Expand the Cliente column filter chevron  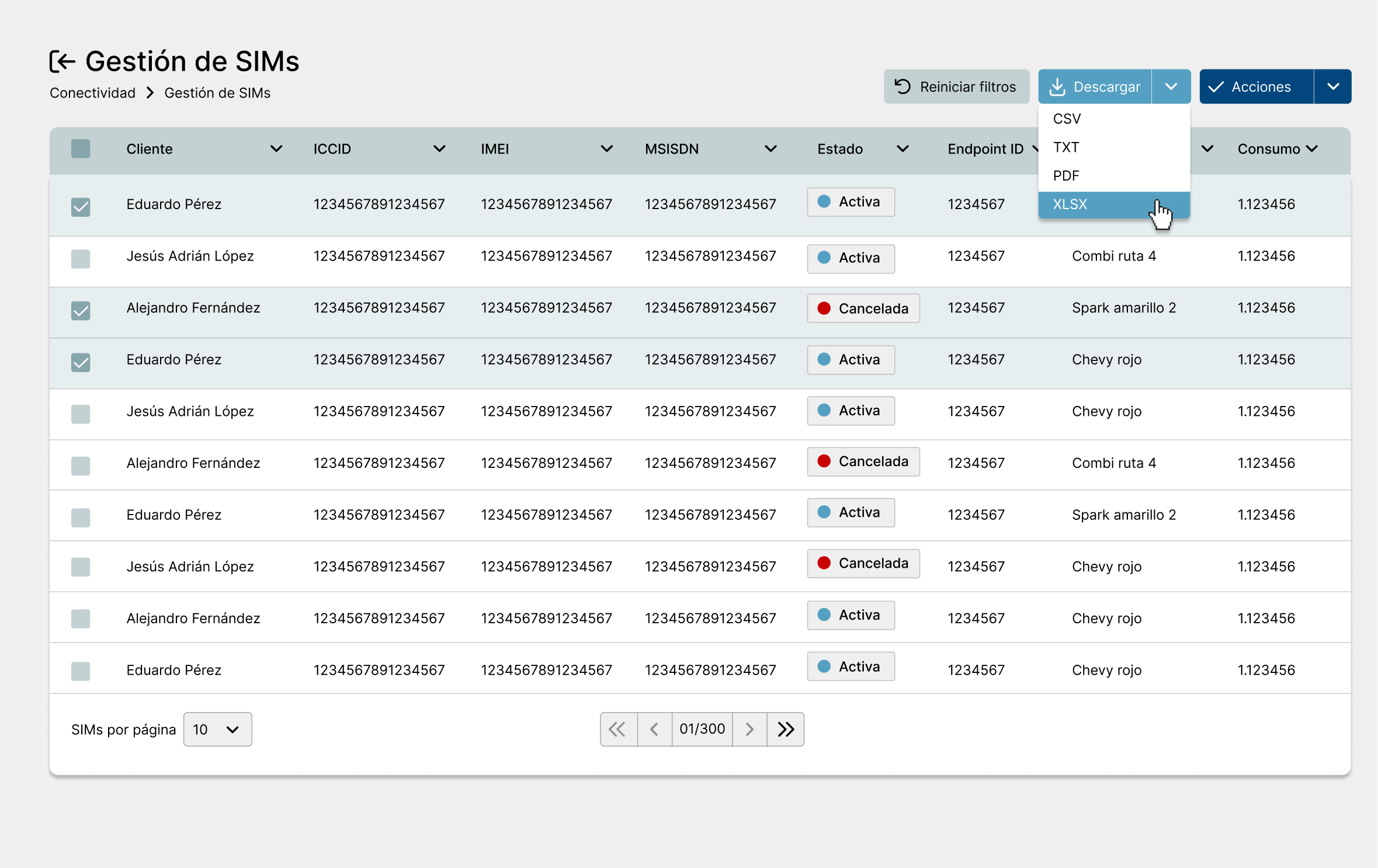[276, 149]
